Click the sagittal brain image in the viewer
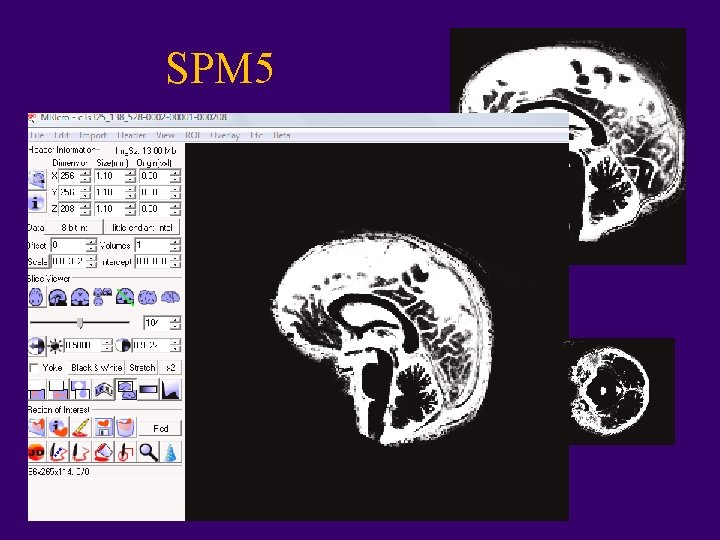The width and height of the screenshot is (720, 540). (x=381, y=340)
